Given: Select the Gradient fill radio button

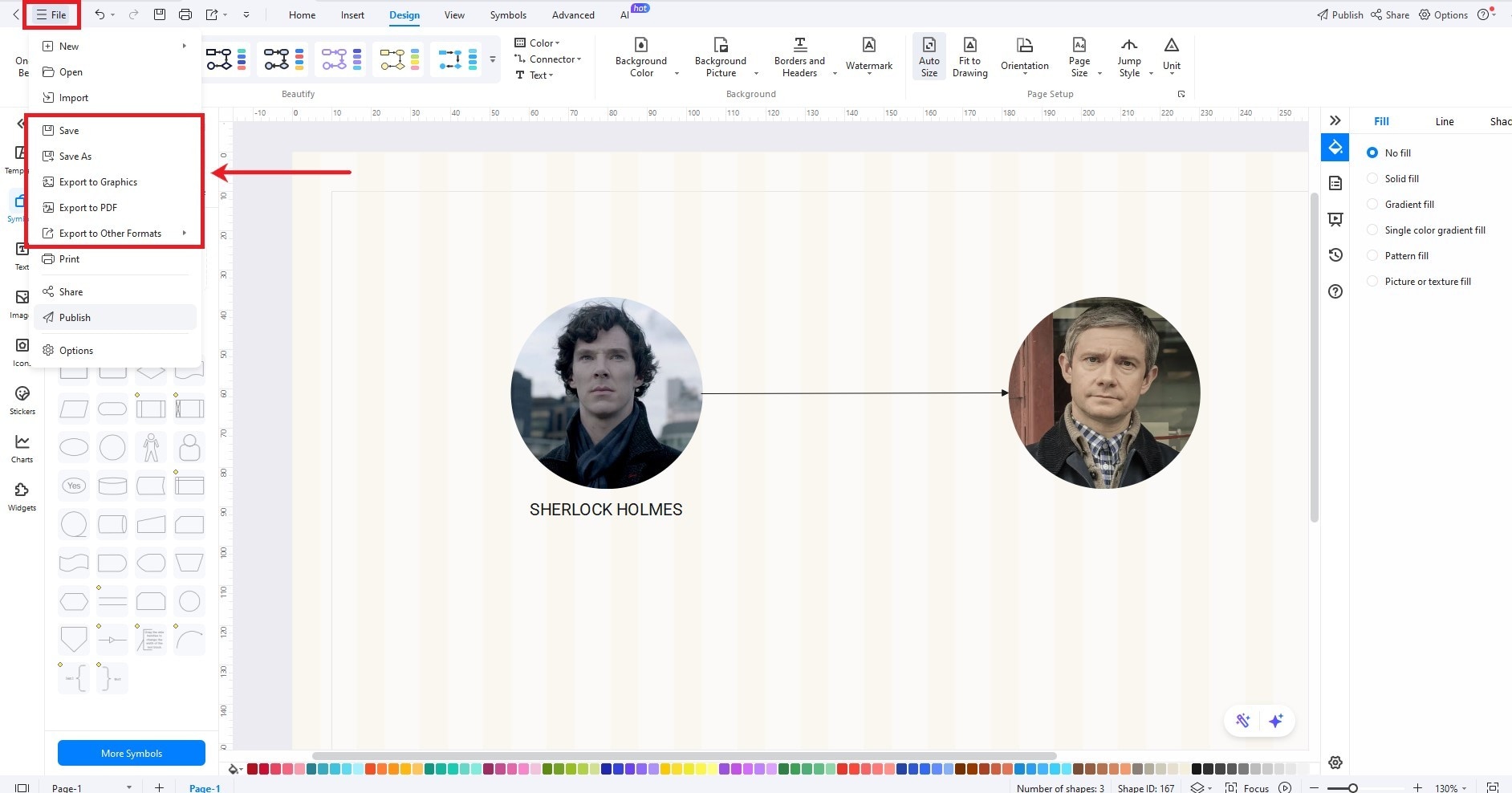Looking at the screenshot, I should point(1372,204).
